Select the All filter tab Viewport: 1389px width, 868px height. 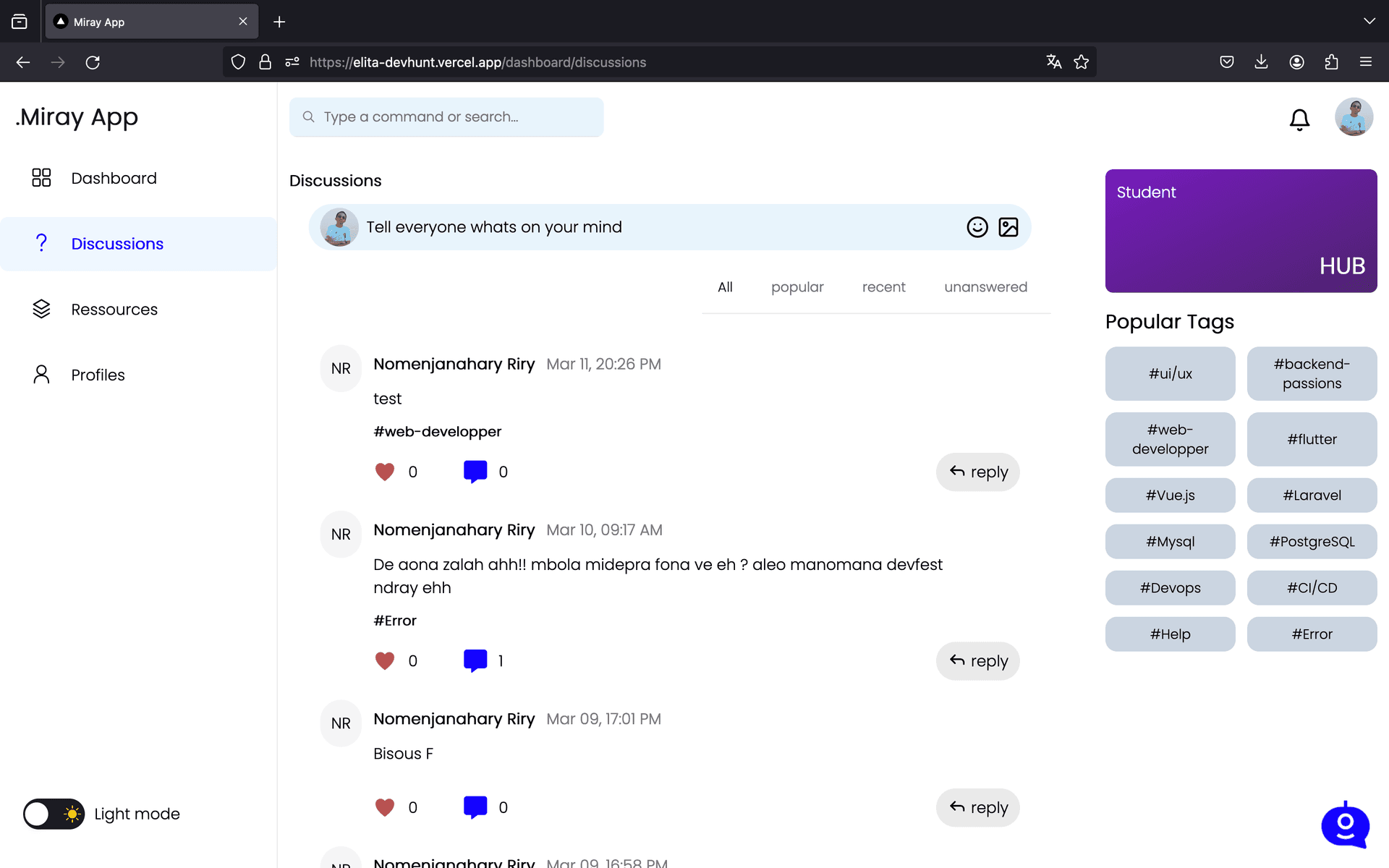tap(725, 287)
